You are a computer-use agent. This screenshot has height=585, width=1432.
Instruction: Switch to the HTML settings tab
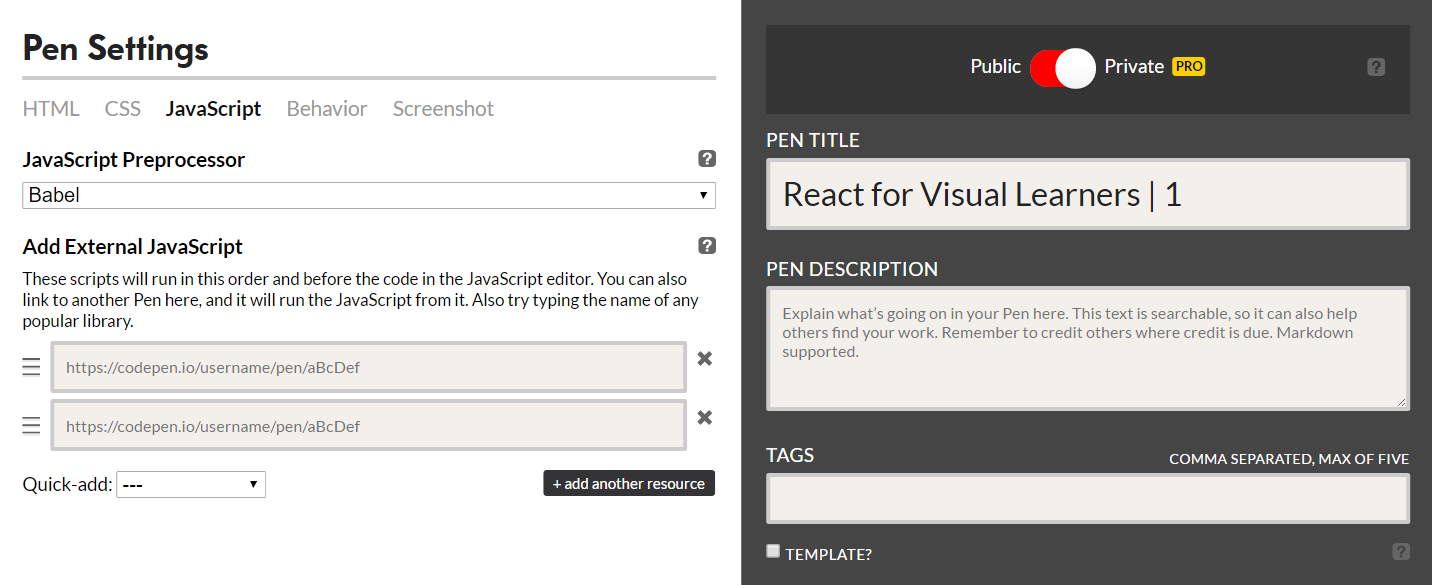click(51, 109)
